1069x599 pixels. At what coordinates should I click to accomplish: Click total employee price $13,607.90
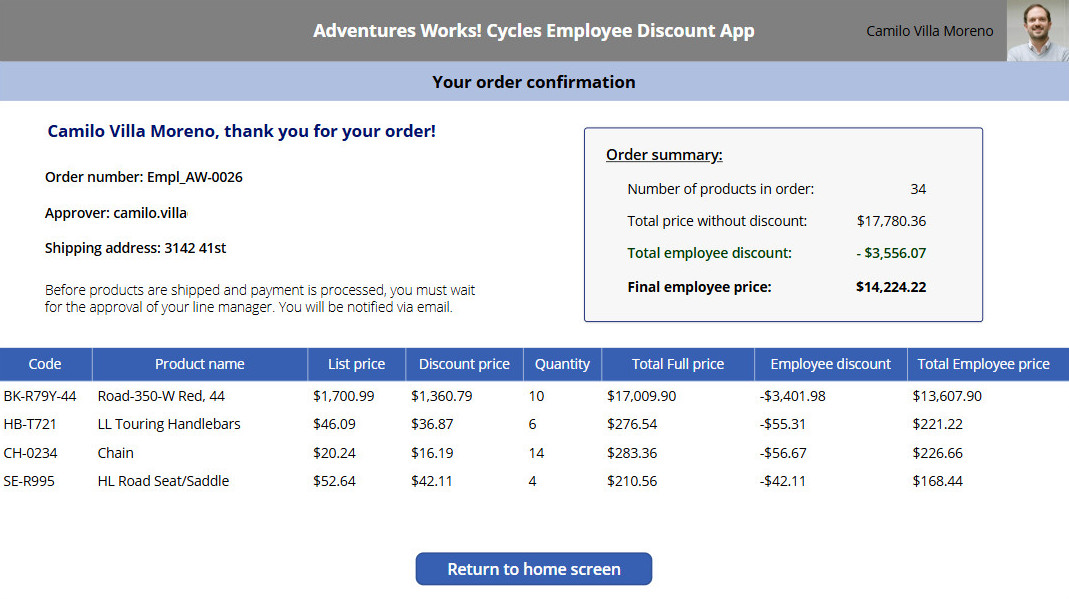[947, 396]
